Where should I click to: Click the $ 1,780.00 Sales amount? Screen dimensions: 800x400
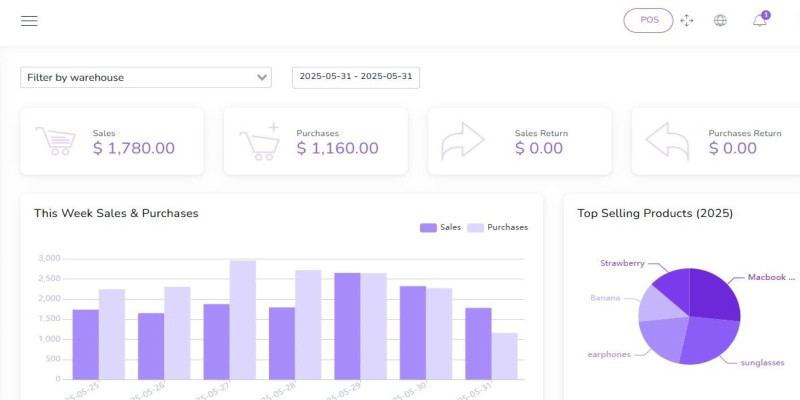[x=134, y=148]
